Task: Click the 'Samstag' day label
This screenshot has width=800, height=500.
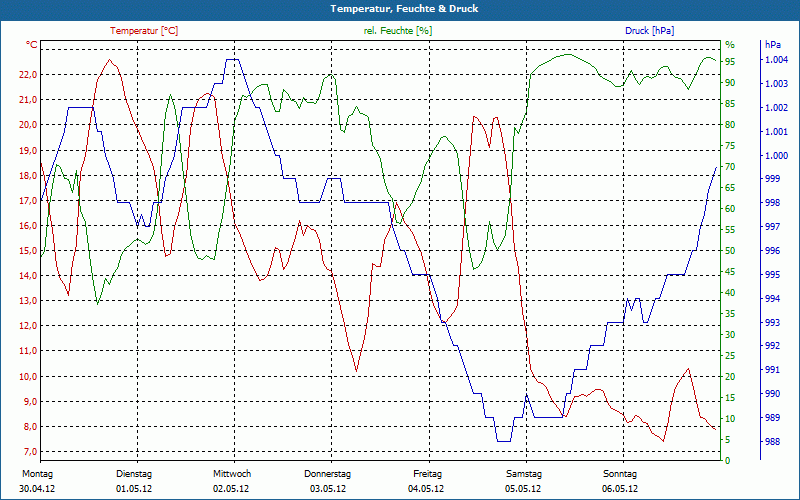Action: click(524, 474)
